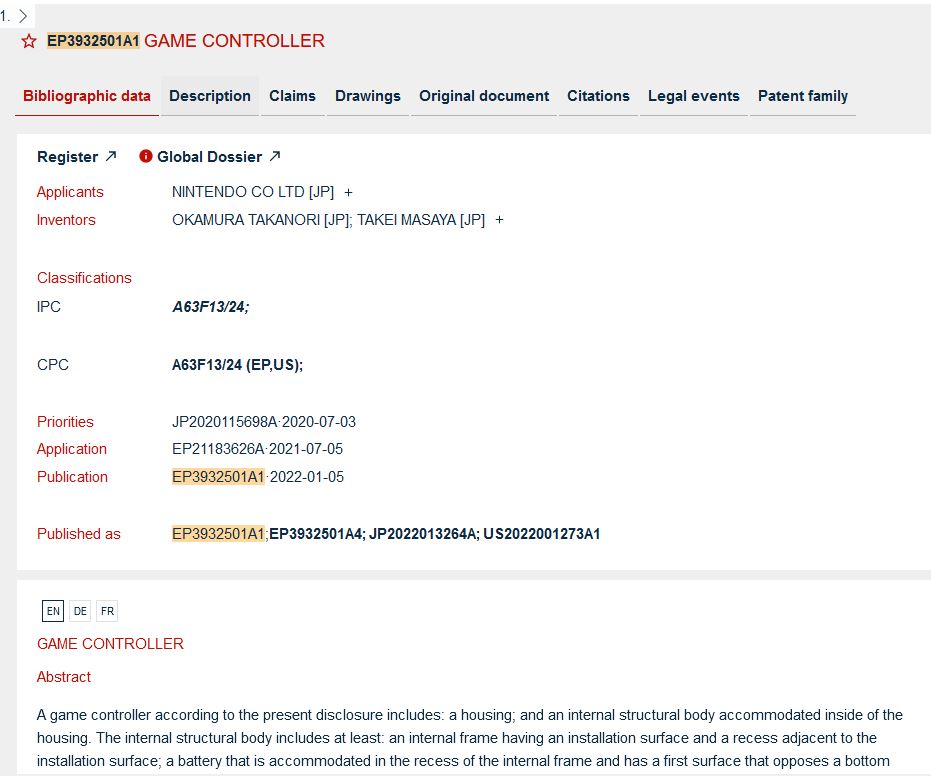Expand the applicants list with plus sign
Screen dimensions: 931x776
tap(348, 192)
